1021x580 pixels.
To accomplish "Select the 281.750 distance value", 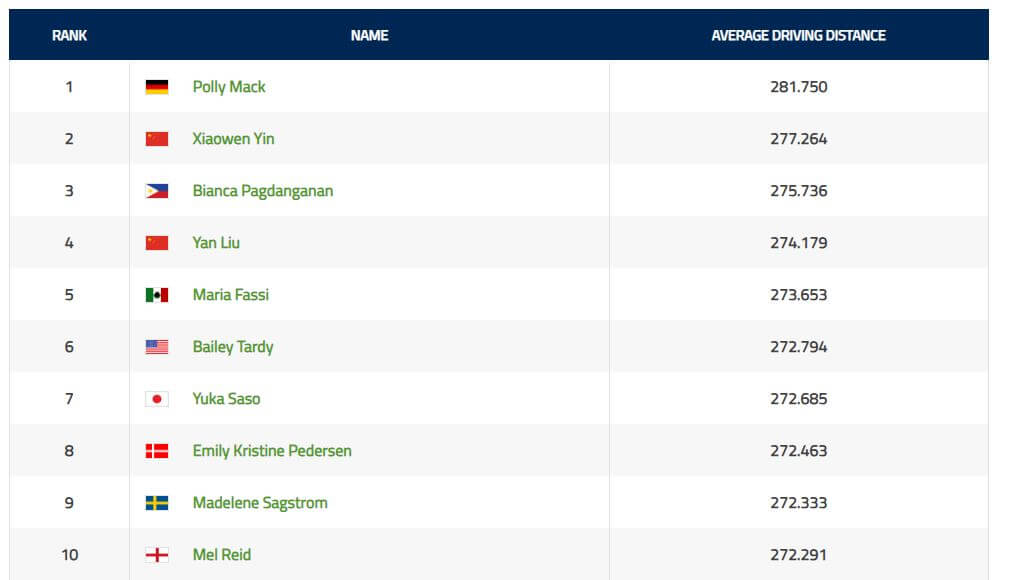I will click(799, 87).
